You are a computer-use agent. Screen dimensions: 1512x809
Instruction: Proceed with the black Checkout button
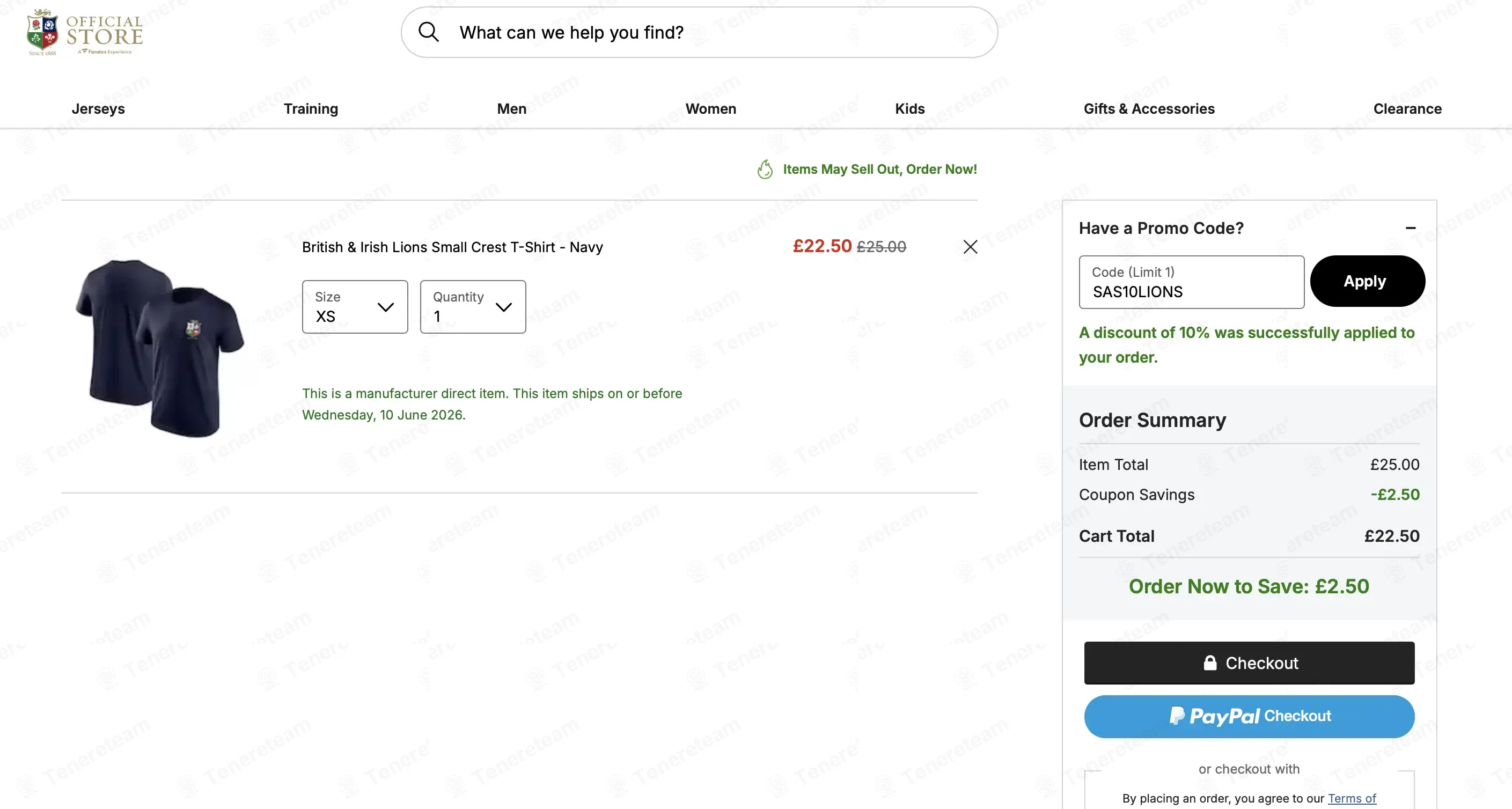(1249, 663)
